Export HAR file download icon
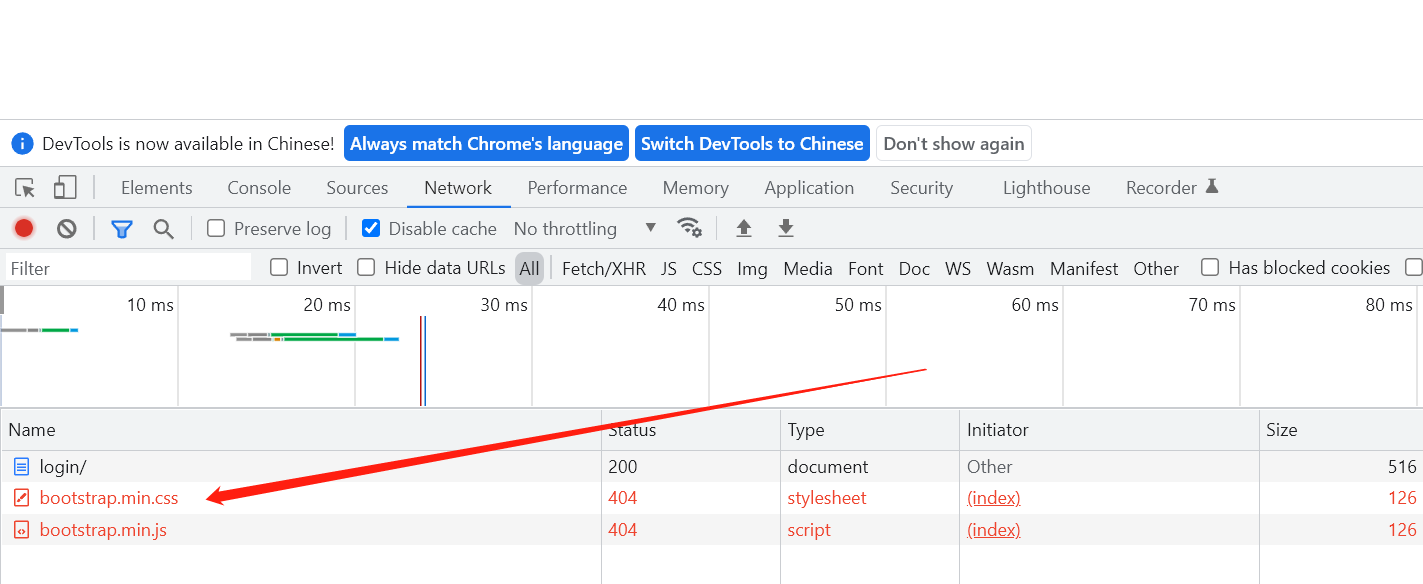The height and width of the screenshot is (584, 1423). [x=786, y=228]
